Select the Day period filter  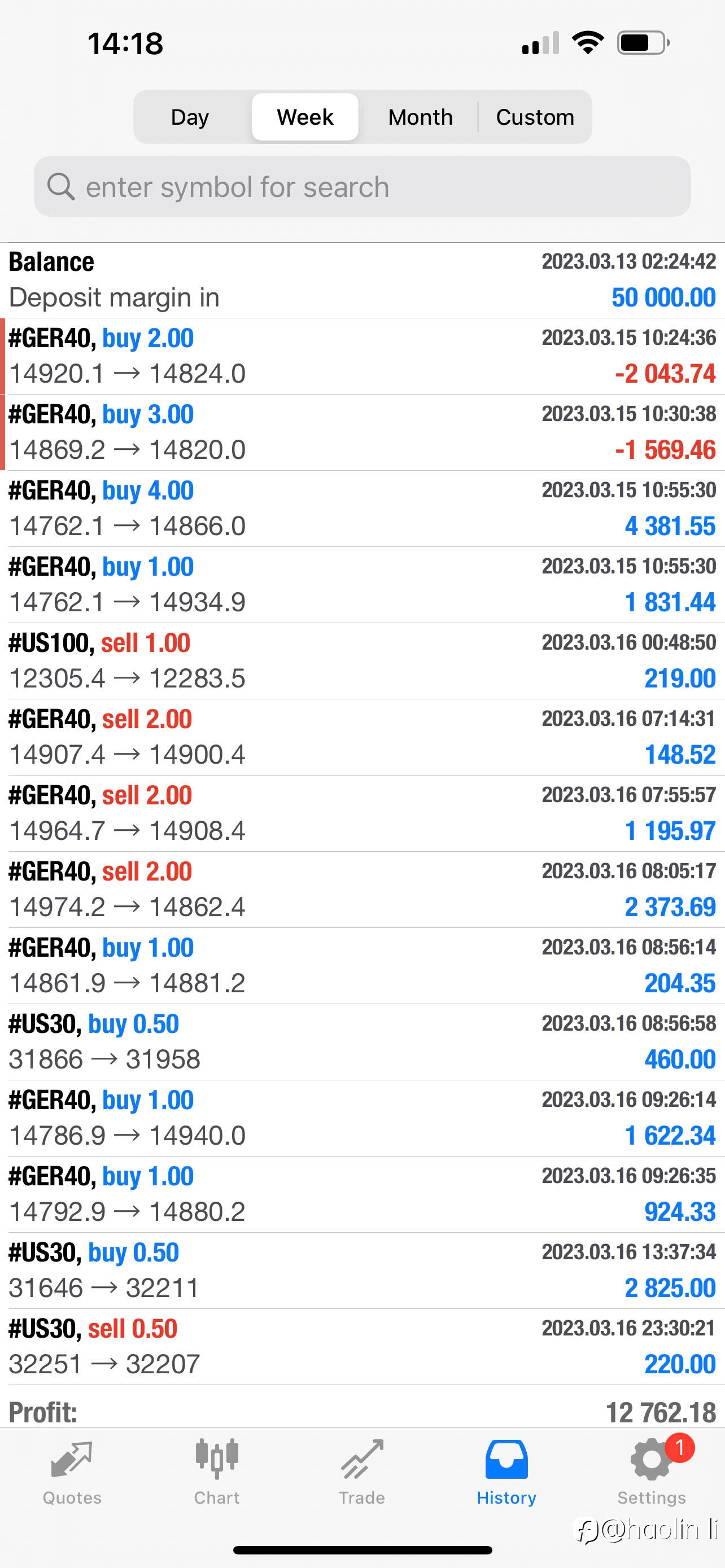tap(190, 117)
